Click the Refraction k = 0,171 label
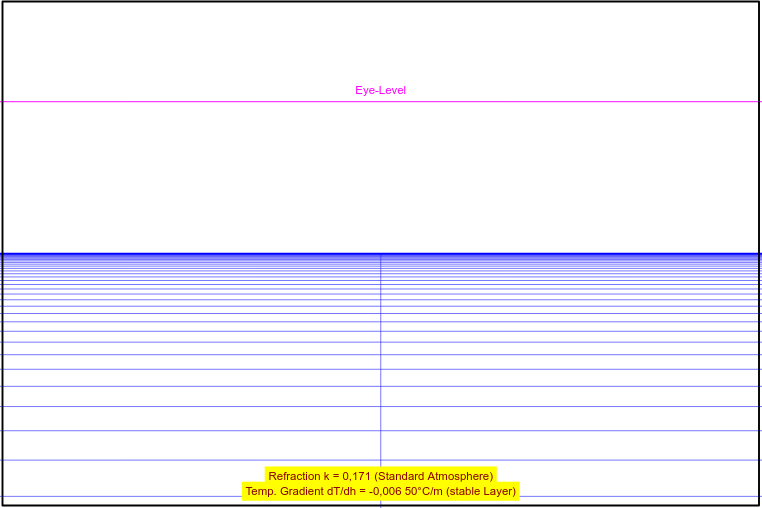This screenshot has height=508, width=762. 380,476
